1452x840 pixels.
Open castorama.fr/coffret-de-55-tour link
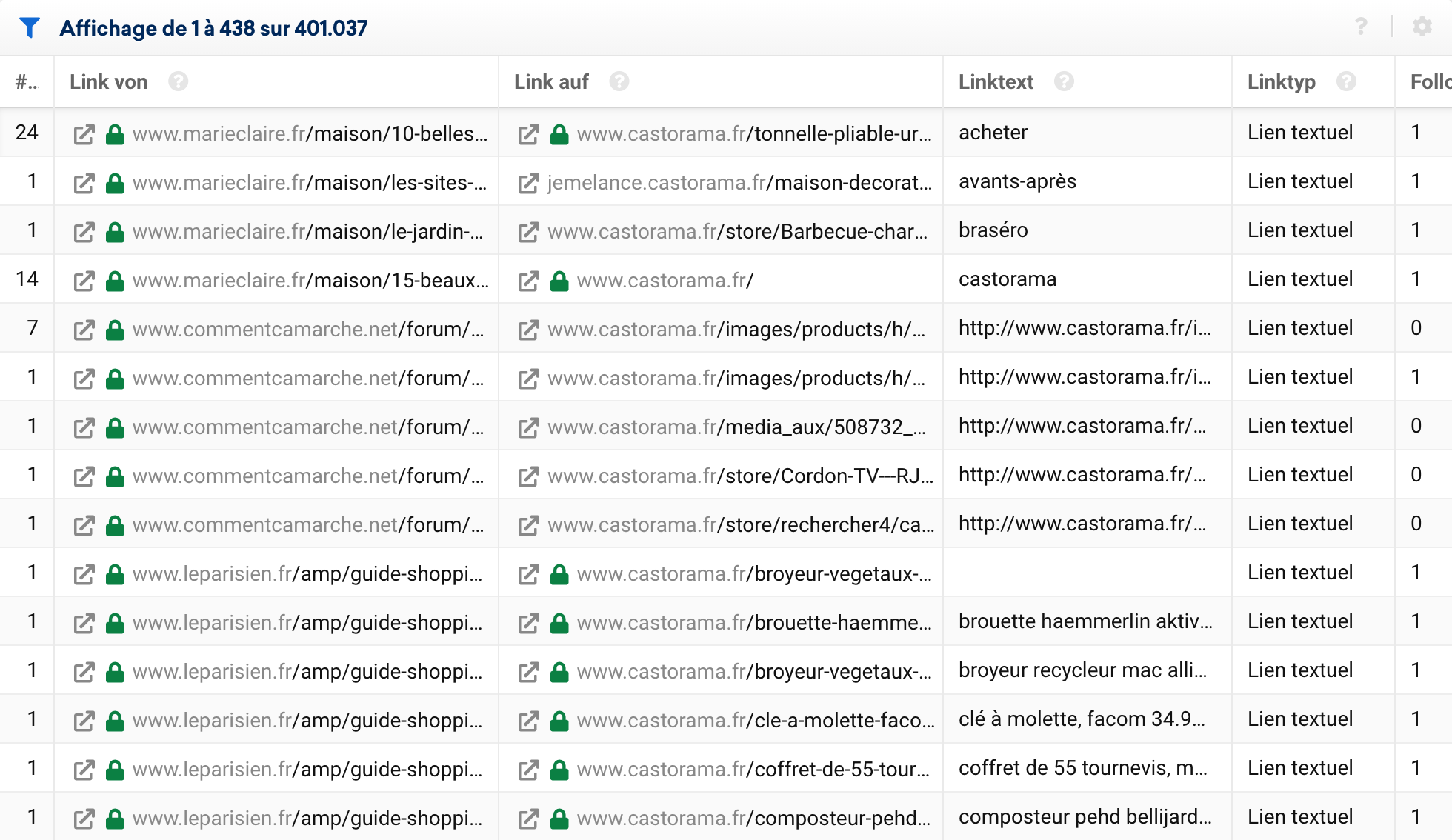[753, 770]
